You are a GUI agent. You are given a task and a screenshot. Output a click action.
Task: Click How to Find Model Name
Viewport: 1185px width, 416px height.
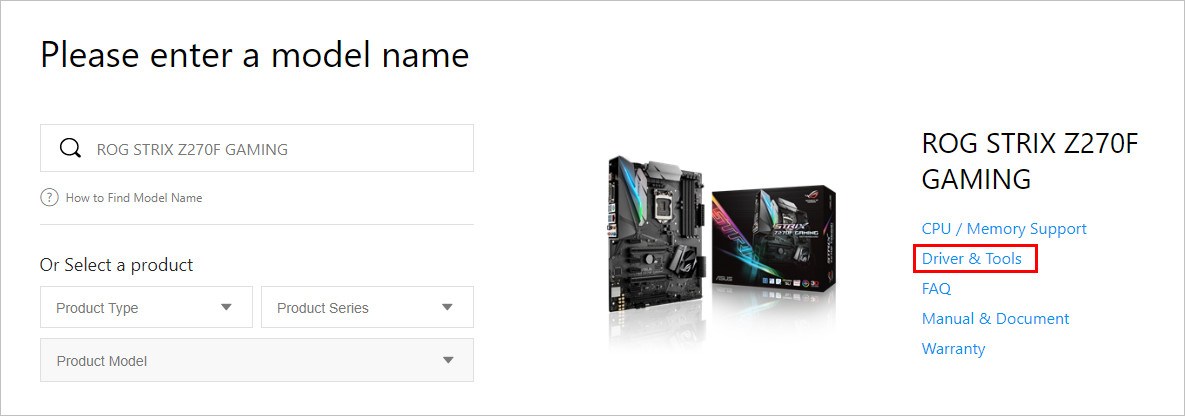[134, 197]
